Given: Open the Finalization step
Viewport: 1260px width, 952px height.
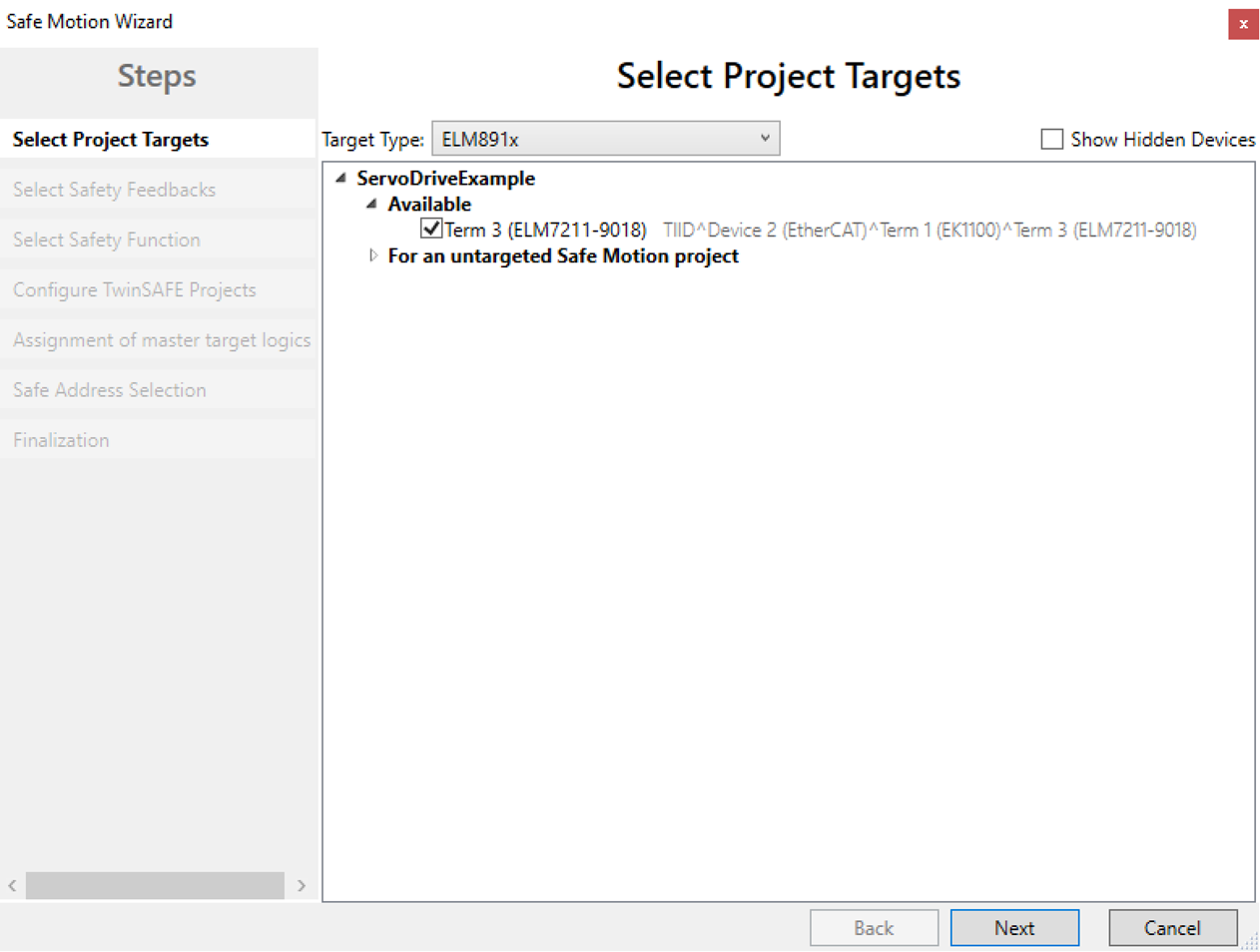Looking at the screenshot, I should pyautogui.click(x=158, y=440).
